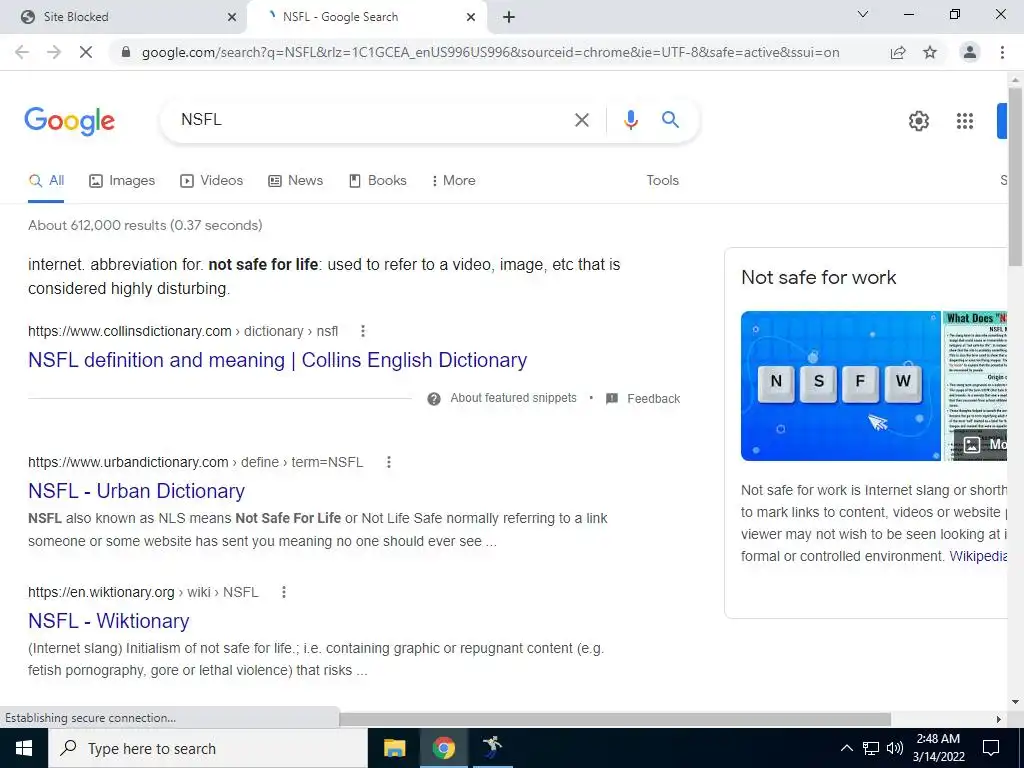Click the vertical scrollbar thumb
The width and height of the screenshot is (1024, 768).
pos(1015,176)
